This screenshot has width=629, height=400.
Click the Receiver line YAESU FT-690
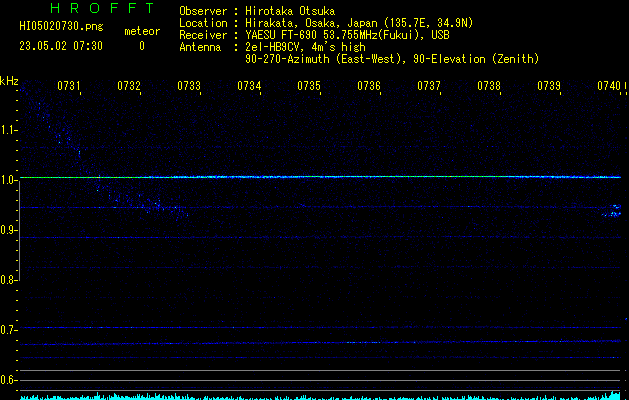(347, 35)
